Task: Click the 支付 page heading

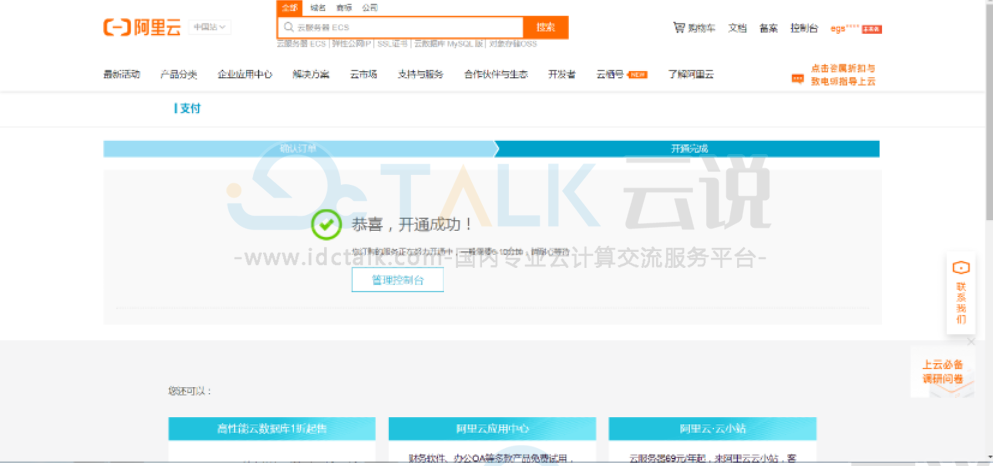Action: tap(188, 109)
